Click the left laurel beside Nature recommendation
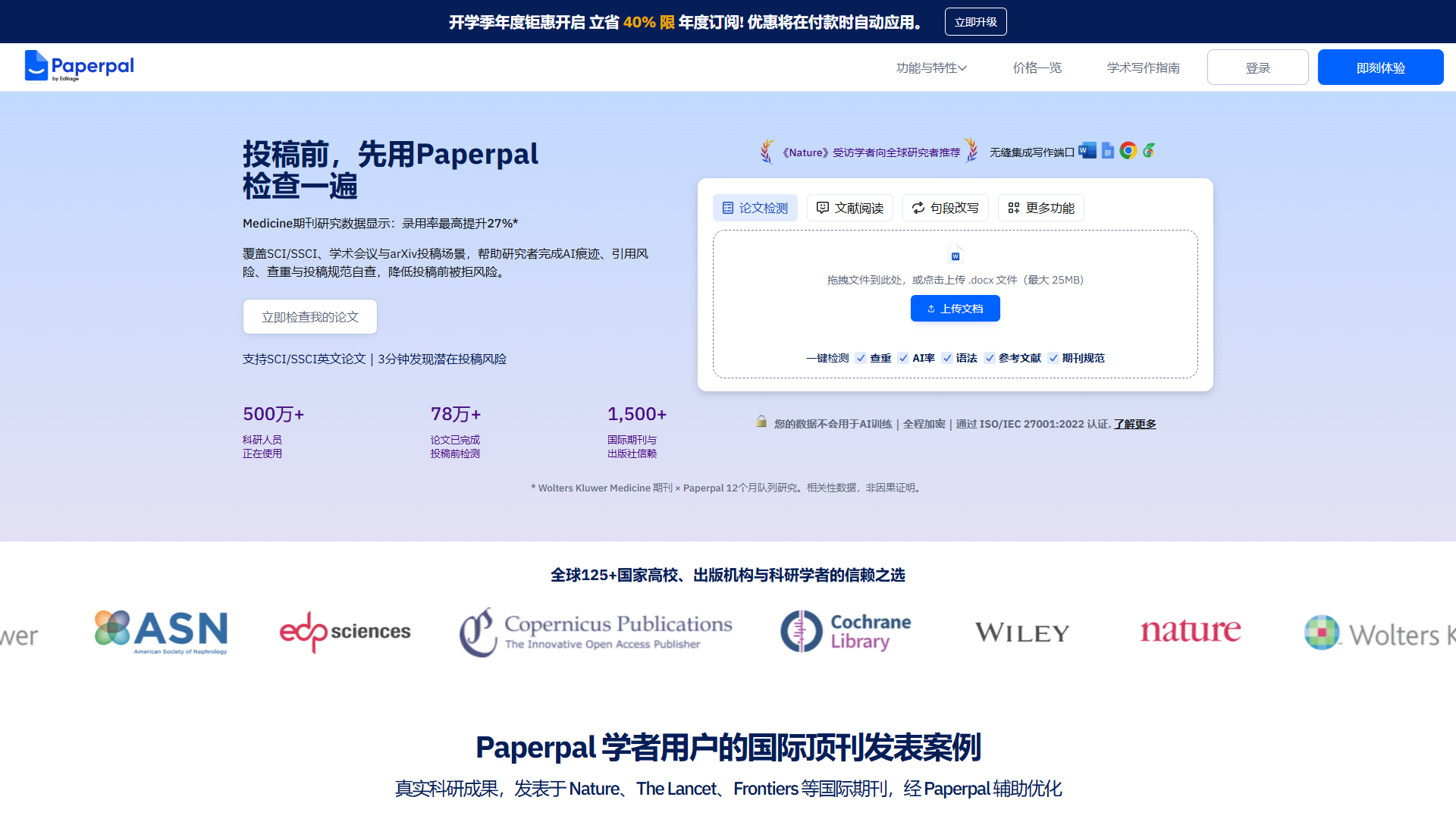The image size is (1456, 819). click(767, 151)
